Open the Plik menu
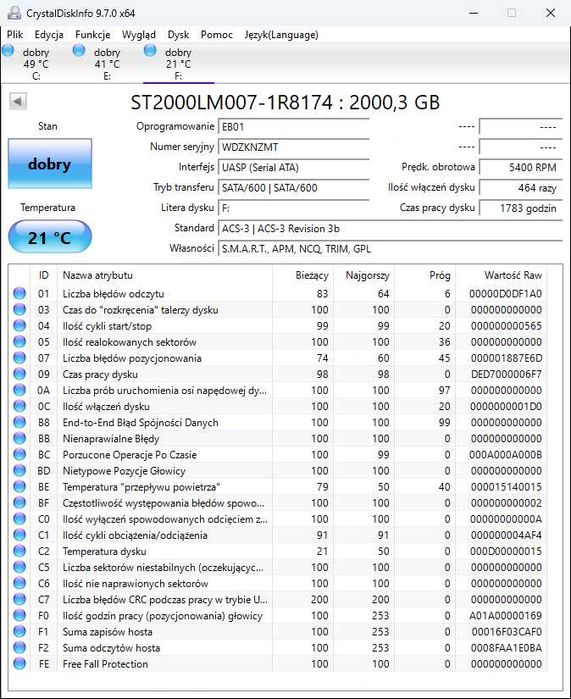 tap(15, 35)
